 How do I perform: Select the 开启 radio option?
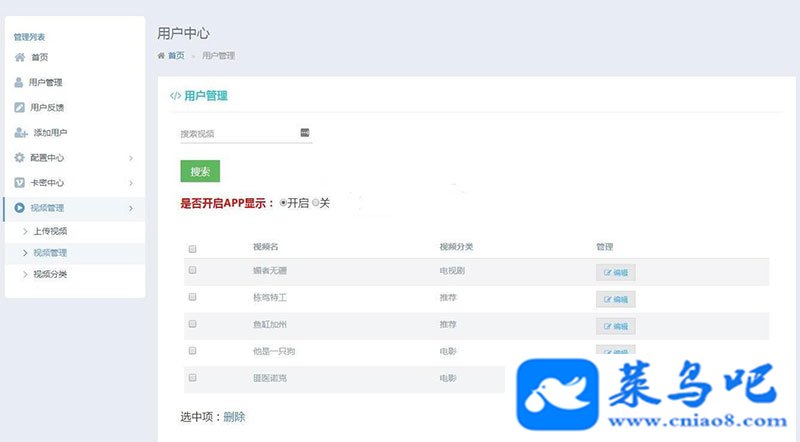point(283,203)
